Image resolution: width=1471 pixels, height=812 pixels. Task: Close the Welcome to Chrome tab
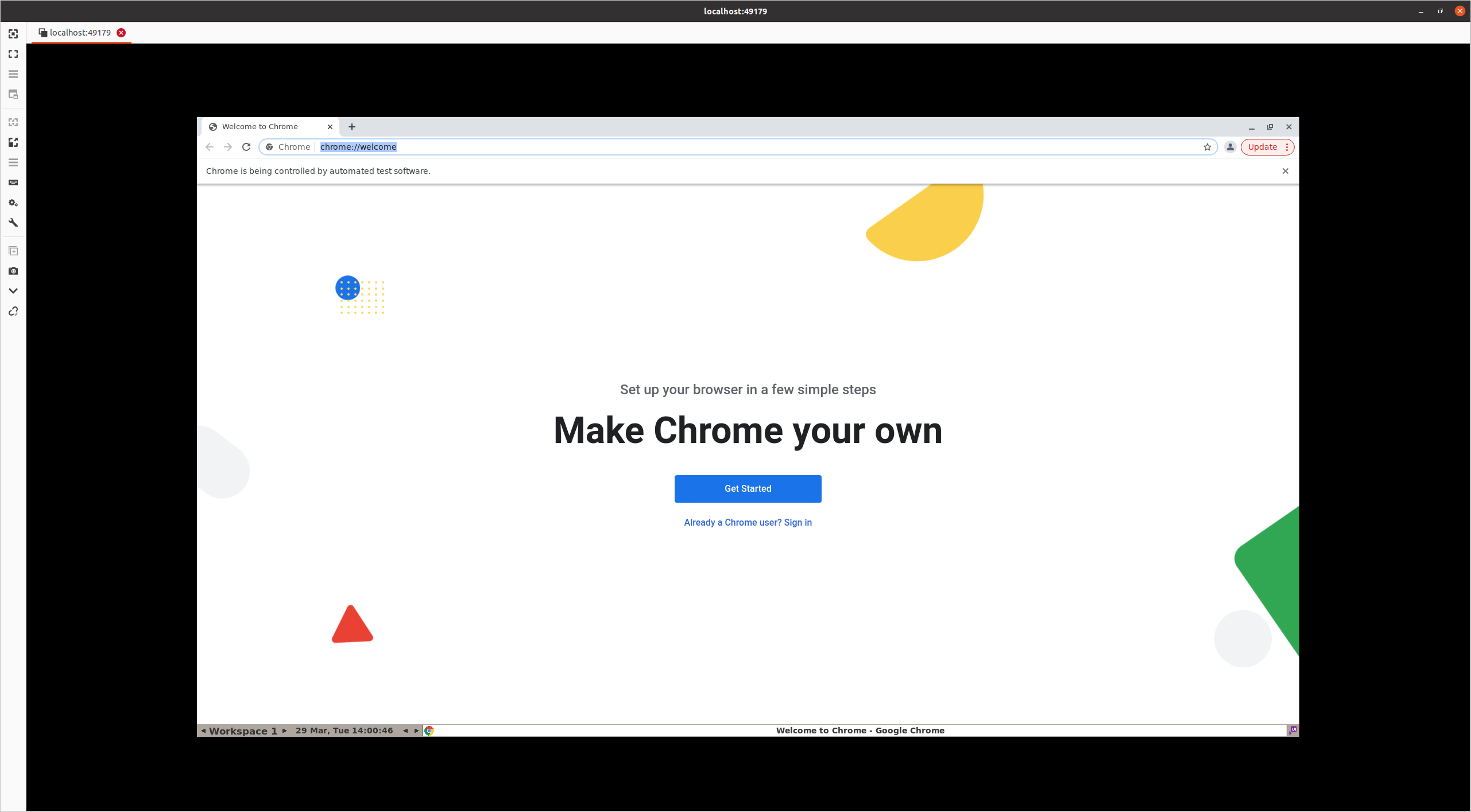tap(330, 127)
